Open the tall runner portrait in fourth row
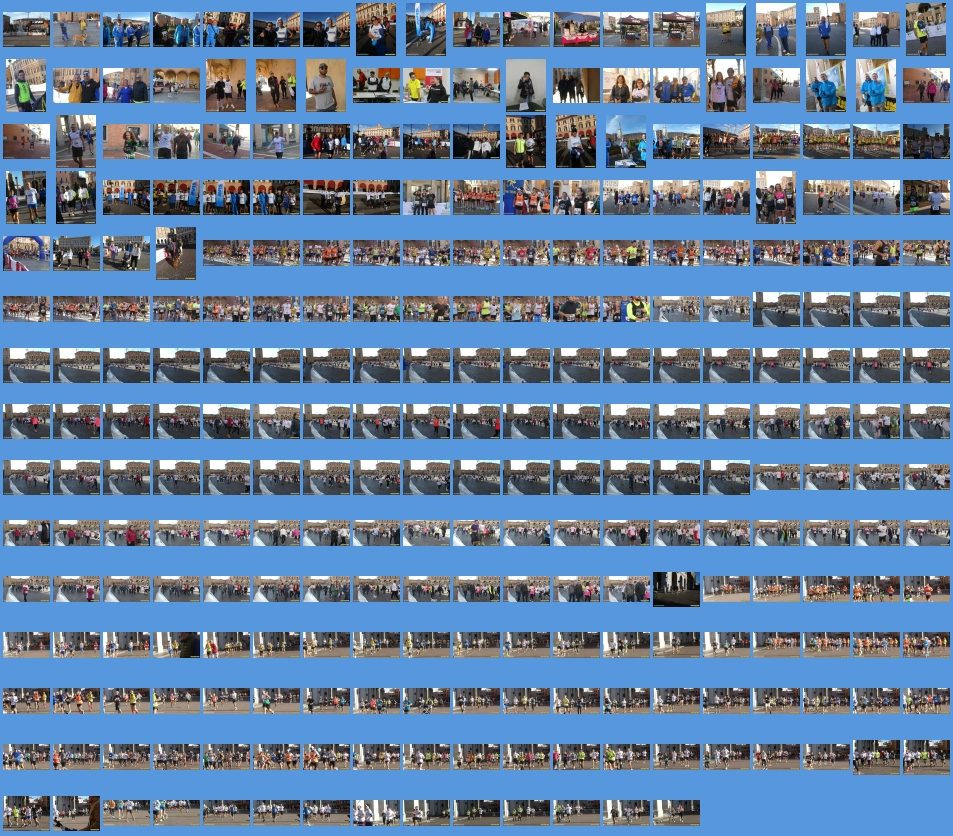953x836 pixels. [776, 197]
